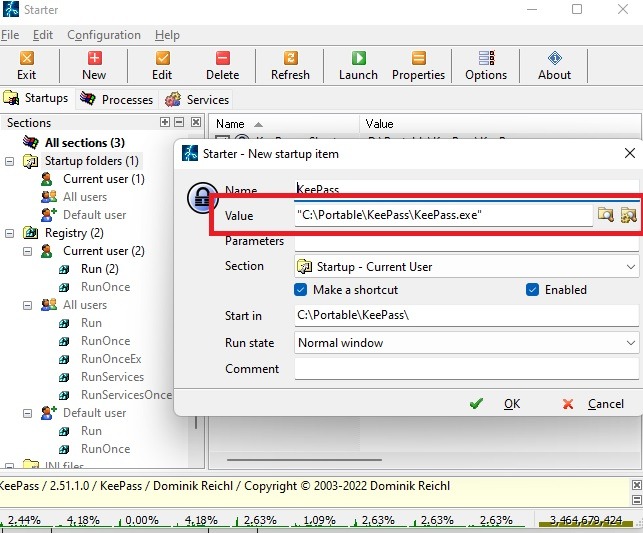Click the Comment input field

[467, 369]
